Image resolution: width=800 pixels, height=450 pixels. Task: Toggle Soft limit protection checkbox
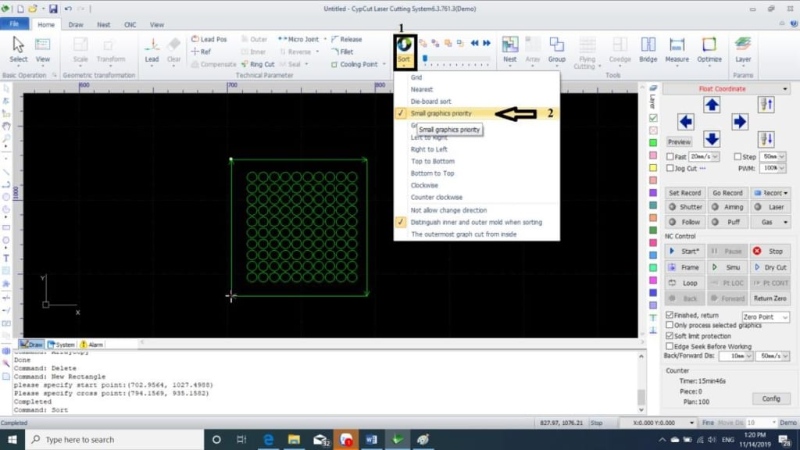(670, 334)
